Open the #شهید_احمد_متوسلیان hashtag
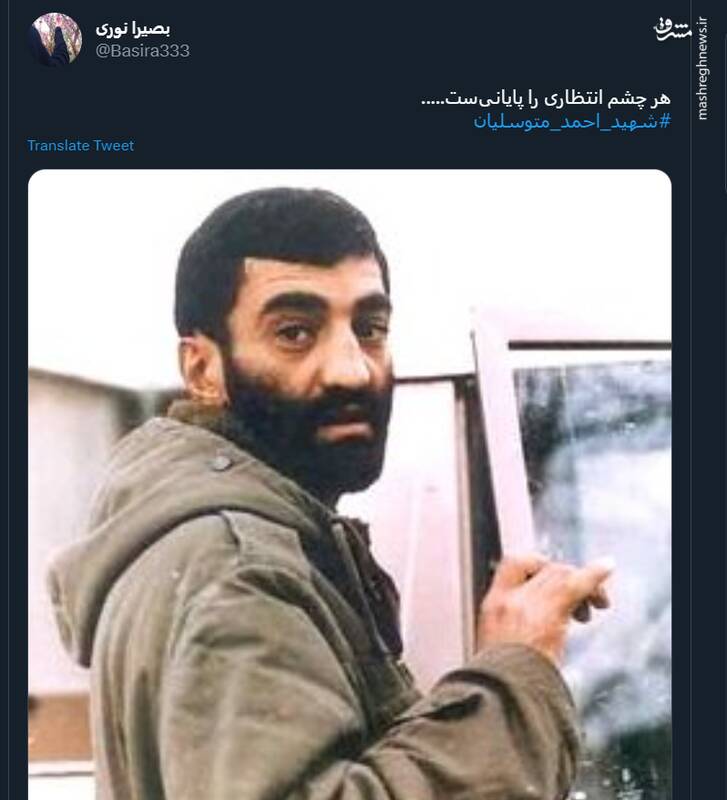 pyautogui.click(x=572, y=121)
